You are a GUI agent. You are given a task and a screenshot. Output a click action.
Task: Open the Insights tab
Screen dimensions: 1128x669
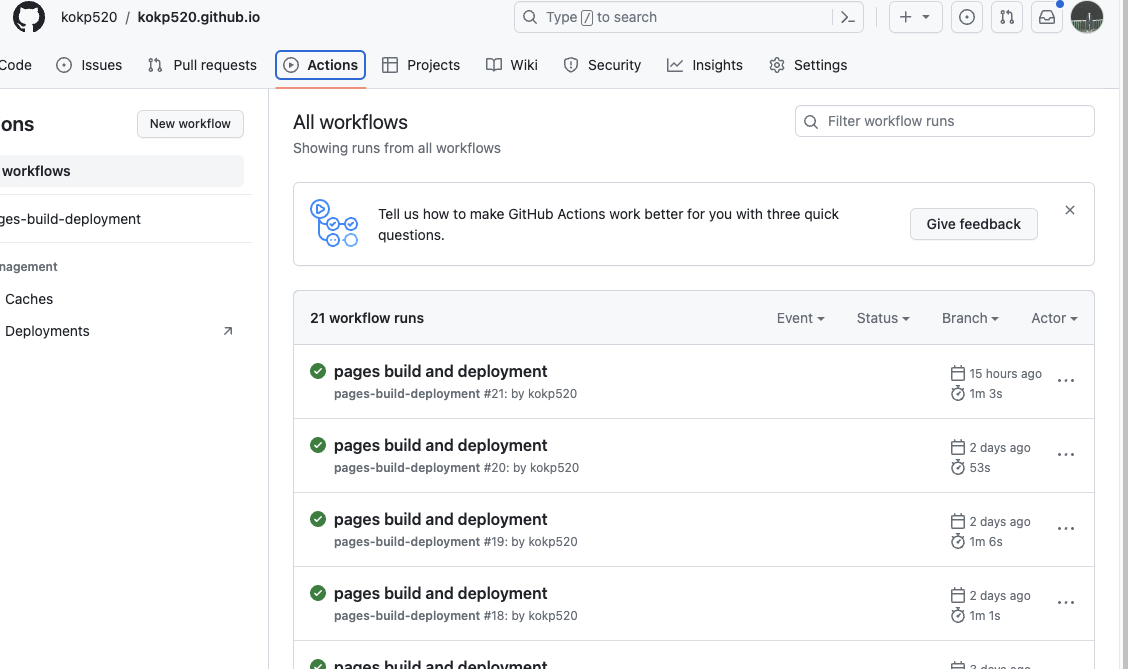(705, 65)
